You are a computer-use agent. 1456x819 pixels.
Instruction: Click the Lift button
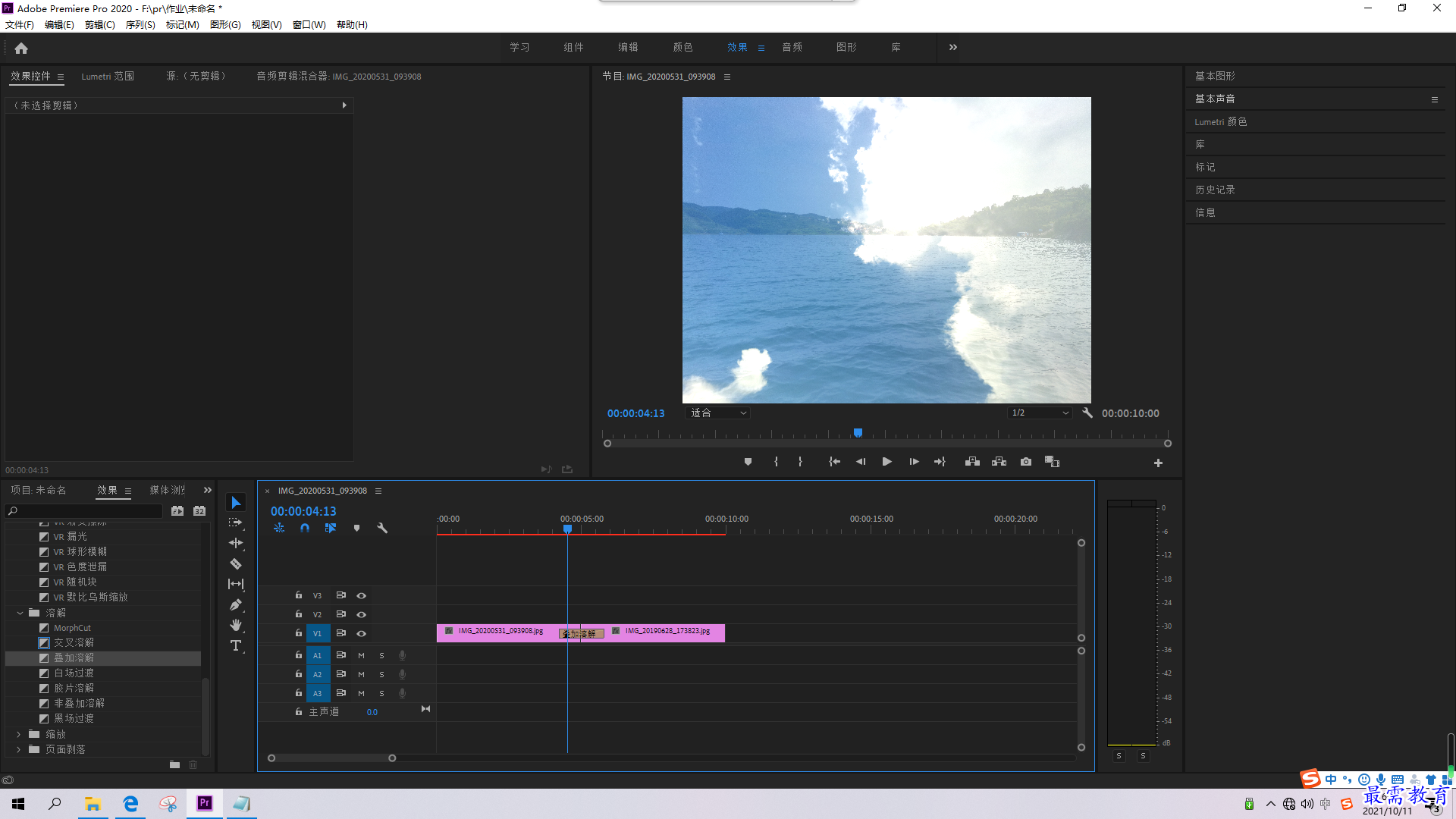pyautogui.click(x=972, y=462)
